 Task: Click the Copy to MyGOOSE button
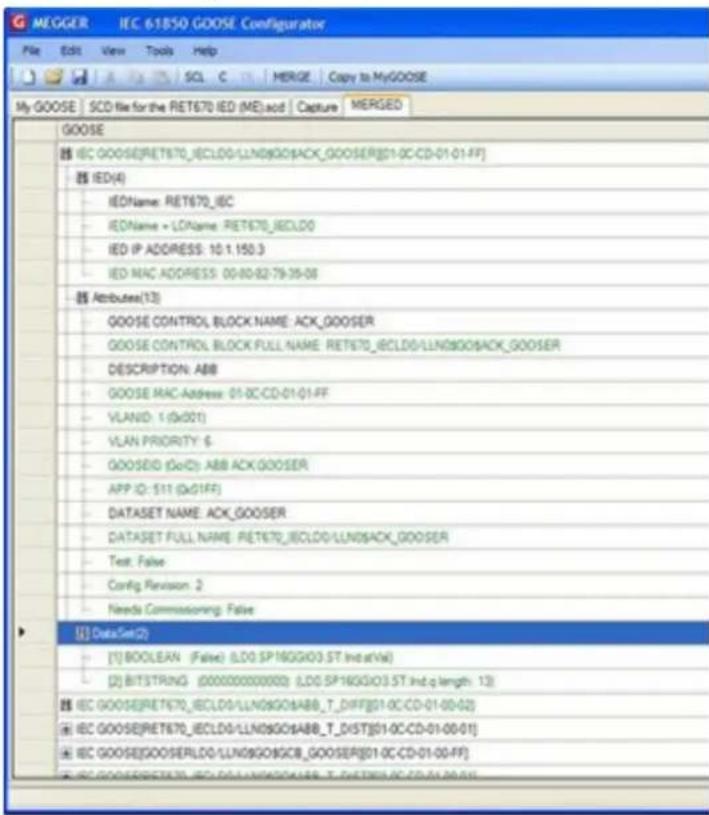pyautogui.click(x=377, y=77)
